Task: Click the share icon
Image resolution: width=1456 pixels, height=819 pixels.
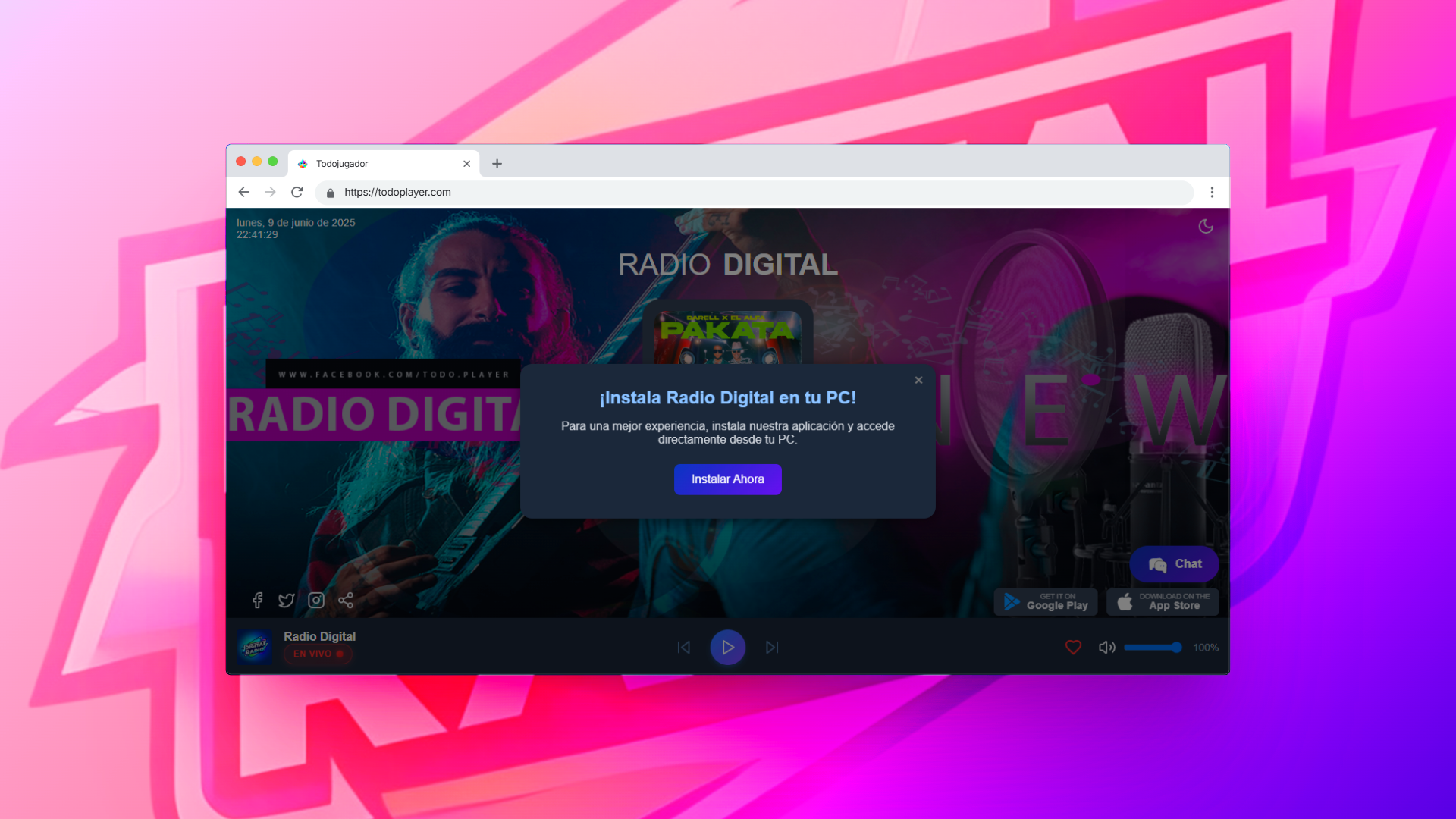Action: pyautogui.click(x=346, y=601)
